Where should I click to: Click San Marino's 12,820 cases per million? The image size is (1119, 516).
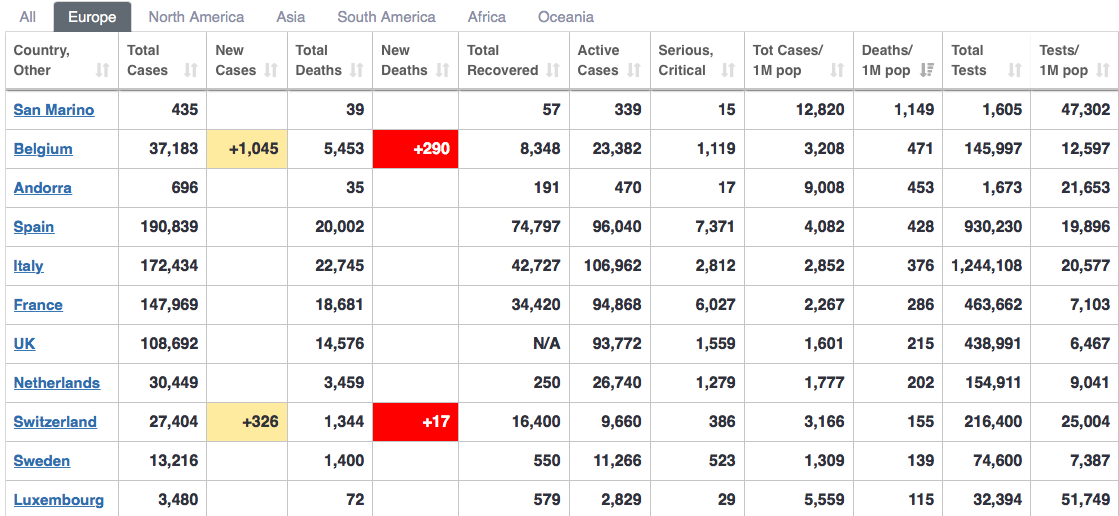click(820, 110)
